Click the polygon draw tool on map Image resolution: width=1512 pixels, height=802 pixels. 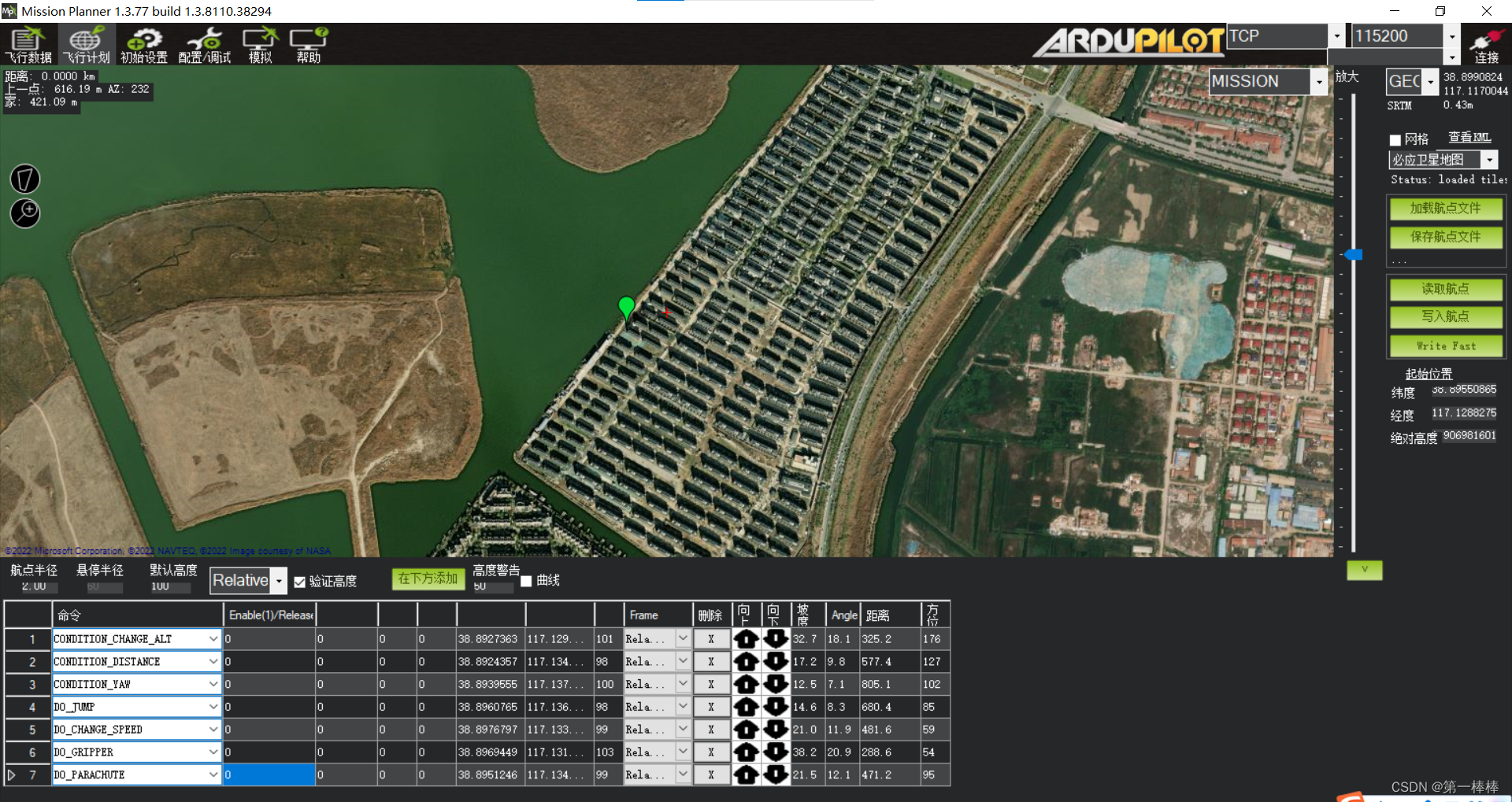tap(25, 179)
